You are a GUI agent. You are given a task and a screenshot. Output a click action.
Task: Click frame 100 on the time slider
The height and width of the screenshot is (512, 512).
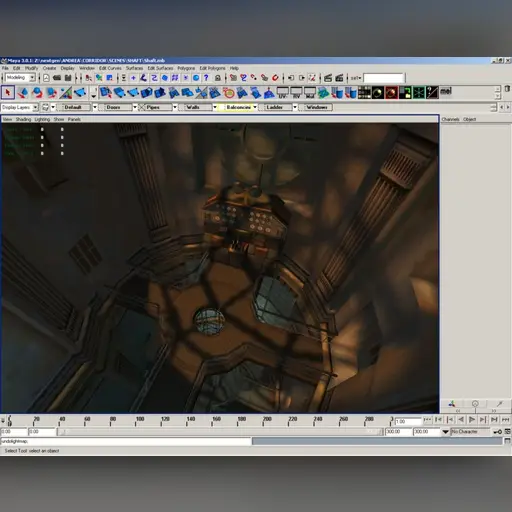pos(136,421)
